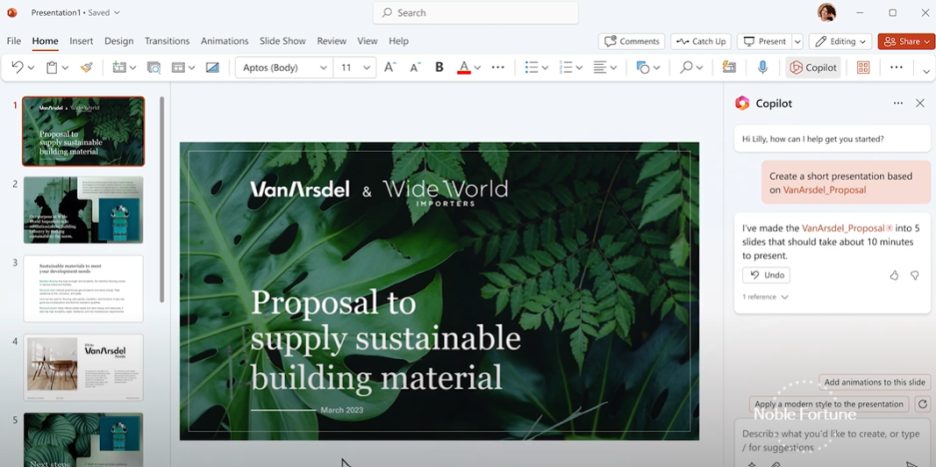Click the Search box in title bar
The width and height of the screenshot is (936, 467).
(x=476, y=13)
